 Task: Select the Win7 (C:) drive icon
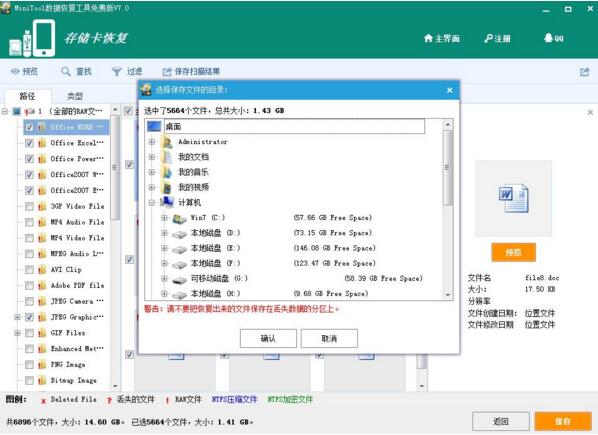pyautogui.click(x=179, y=218)
